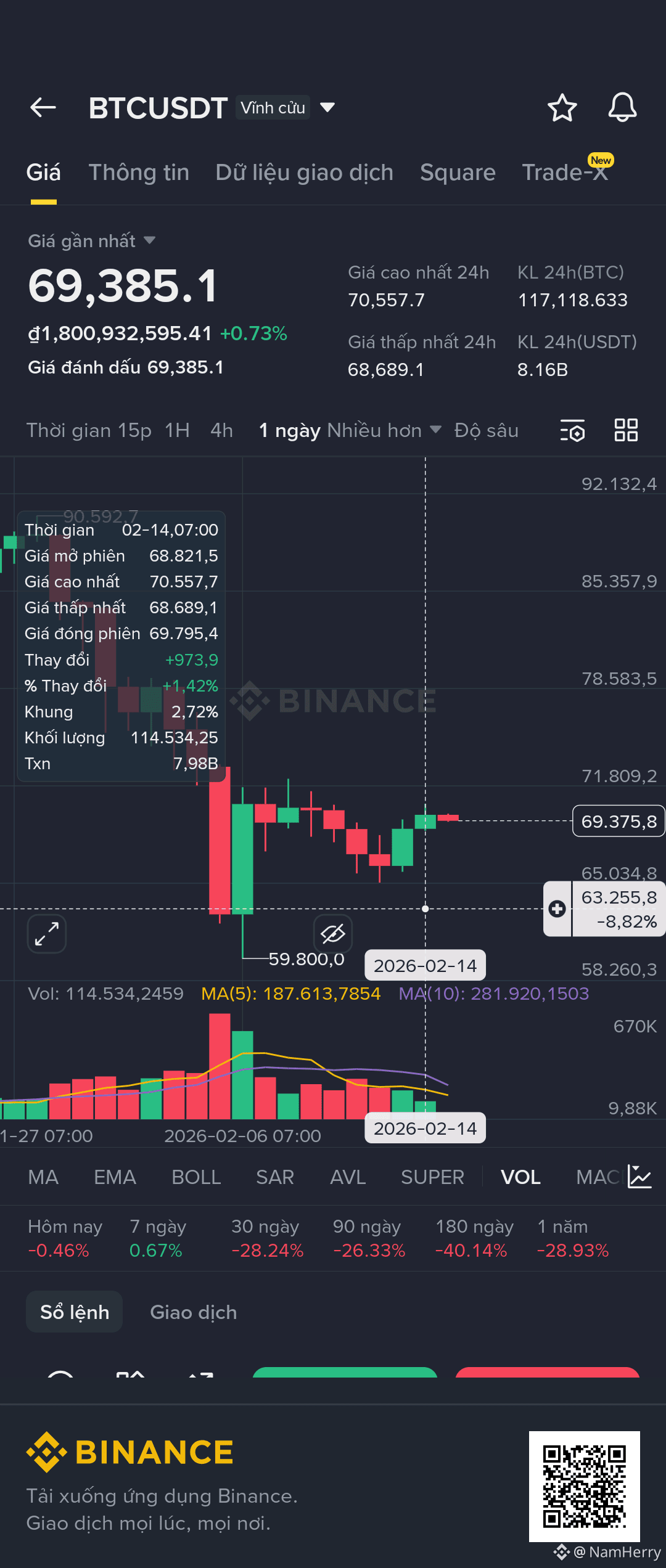Screen dimensions: 666x1568
Task: Tap the last price 69,385.1
Action: click(x=123, y=286)
